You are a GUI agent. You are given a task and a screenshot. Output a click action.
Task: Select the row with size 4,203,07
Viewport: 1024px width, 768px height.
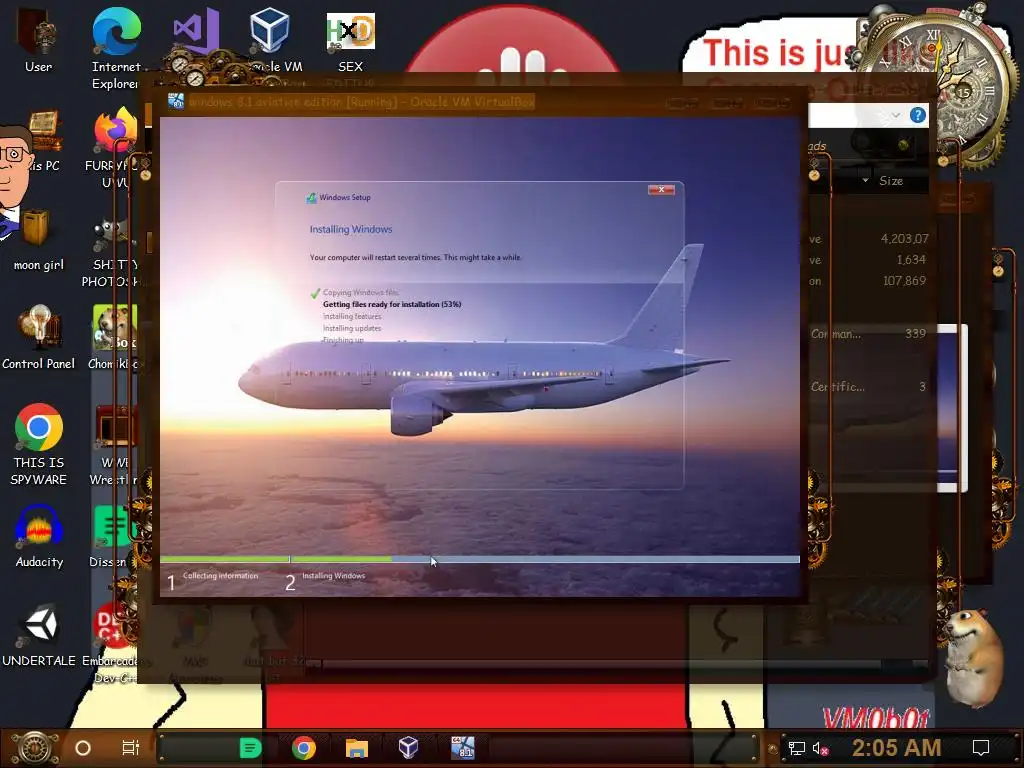869,239
